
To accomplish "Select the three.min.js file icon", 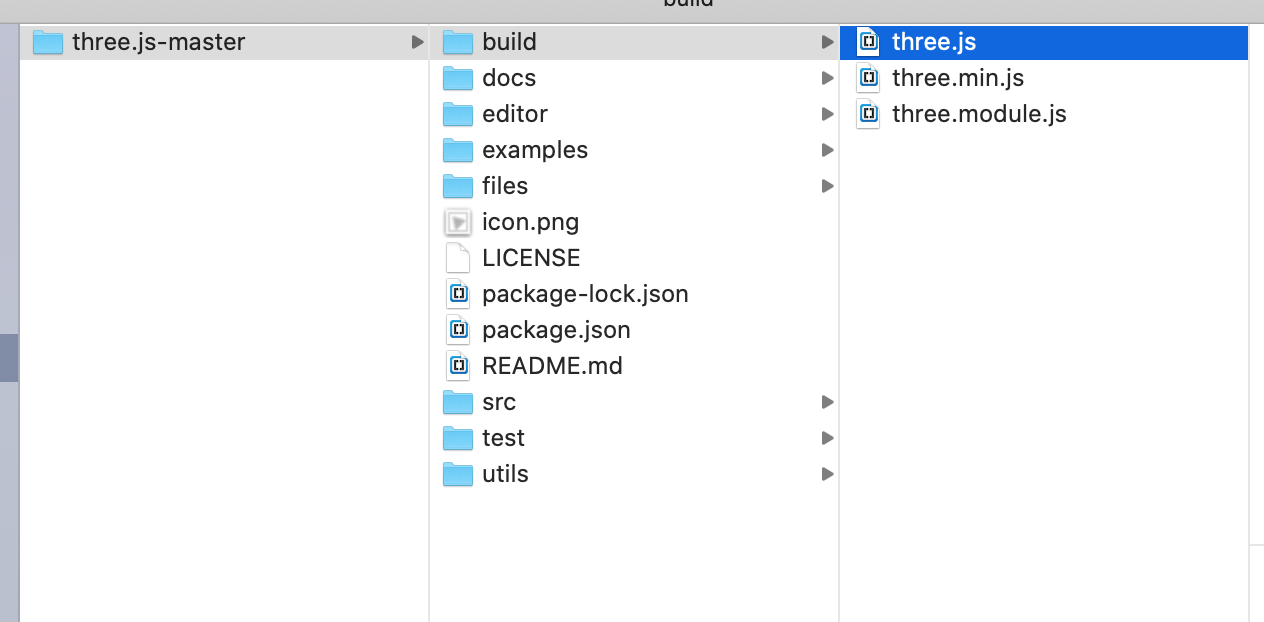I will [868, 78].
